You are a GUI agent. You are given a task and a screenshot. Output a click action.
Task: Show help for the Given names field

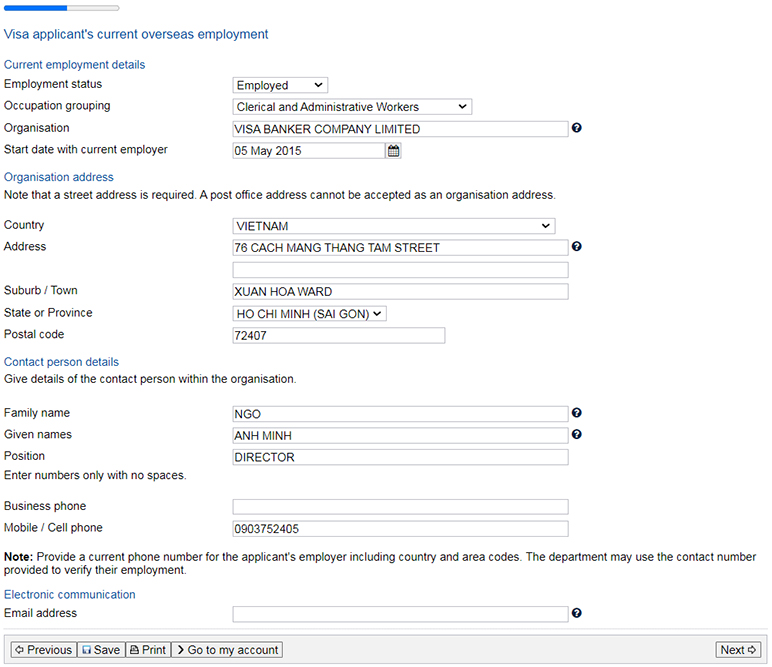click(577, 434)
